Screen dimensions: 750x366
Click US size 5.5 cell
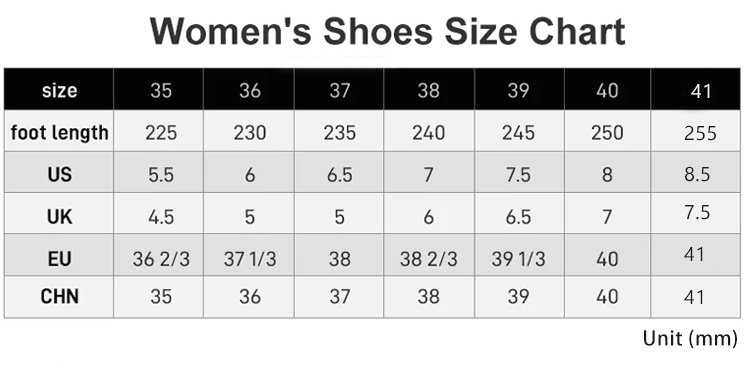pyautogui.click(x=161, y=175)
